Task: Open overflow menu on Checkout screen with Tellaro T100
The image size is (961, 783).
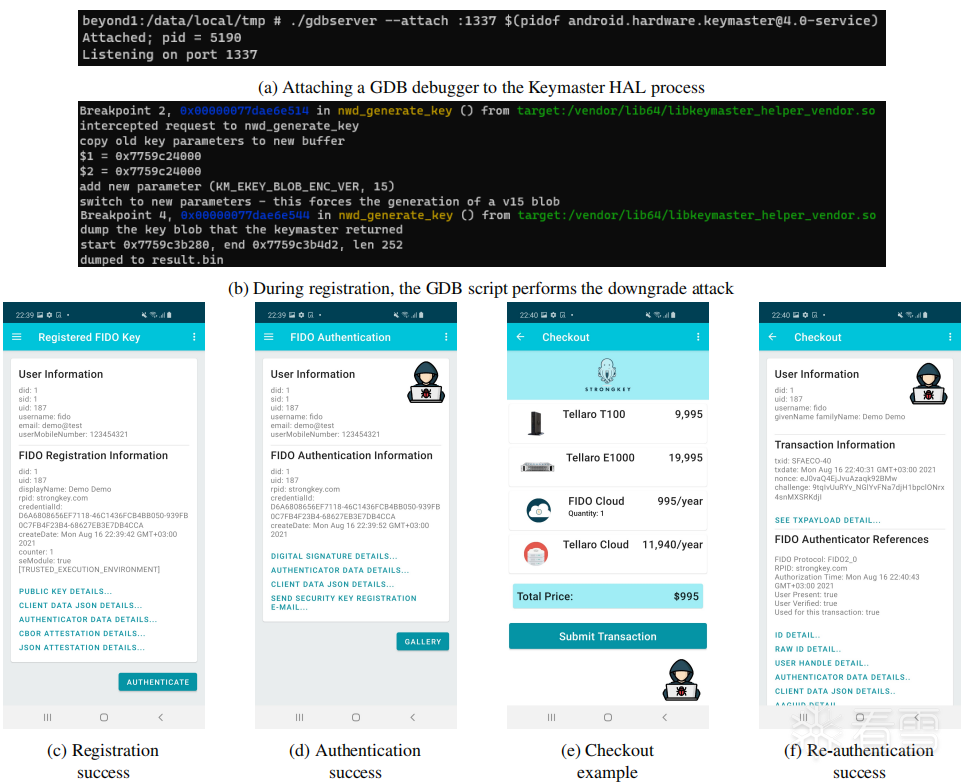Action: click(698, 337)
